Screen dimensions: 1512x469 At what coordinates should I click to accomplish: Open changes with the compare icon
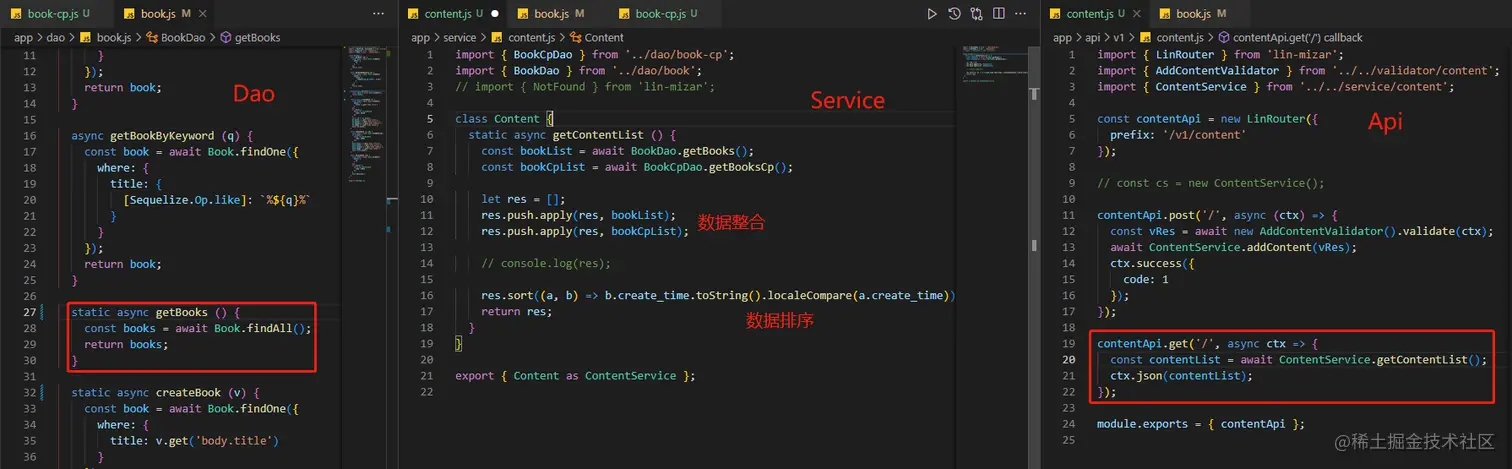976,14
